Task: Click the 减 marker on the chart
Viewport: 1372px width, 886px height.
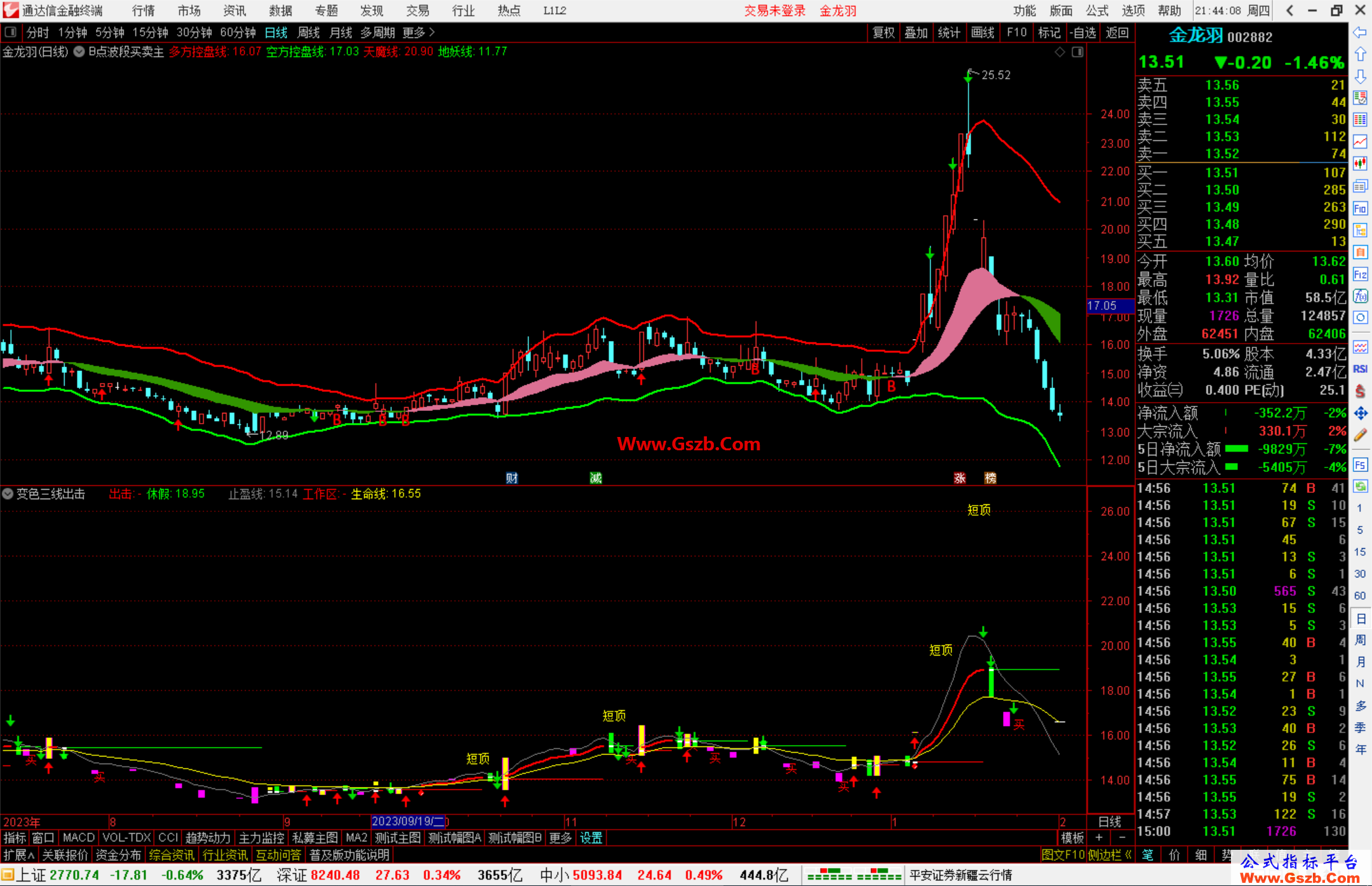Action: click(x=596, y=478)
